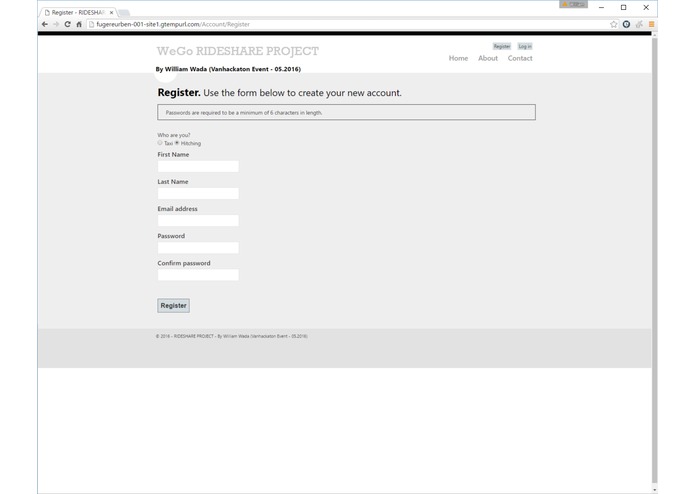The height and width of the screenshot is (494, 695).
Task: Focus the Confirm password field
Action: click(x=198, y=275)
